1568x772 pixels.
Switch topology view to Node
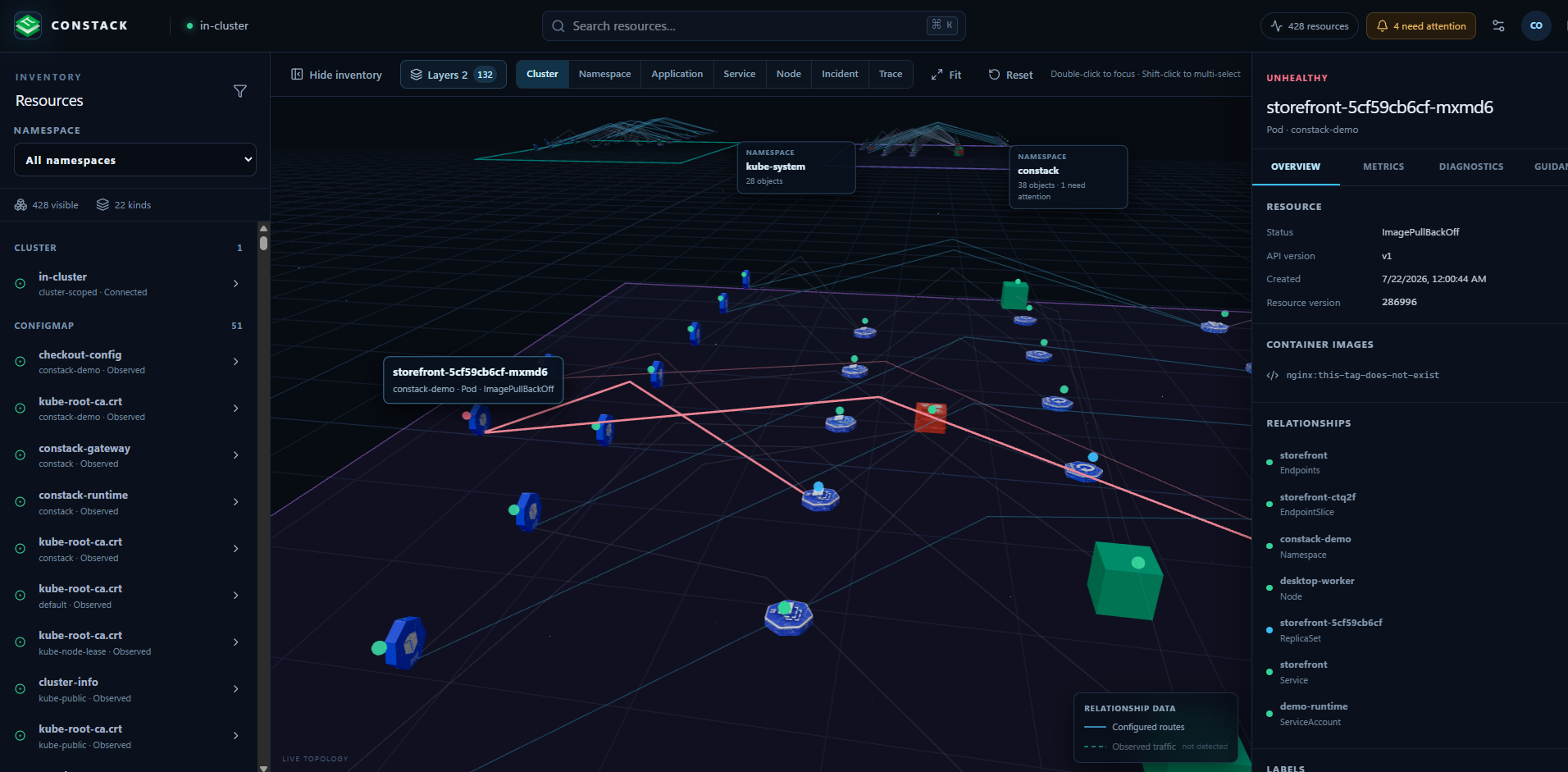pos(788,74)
